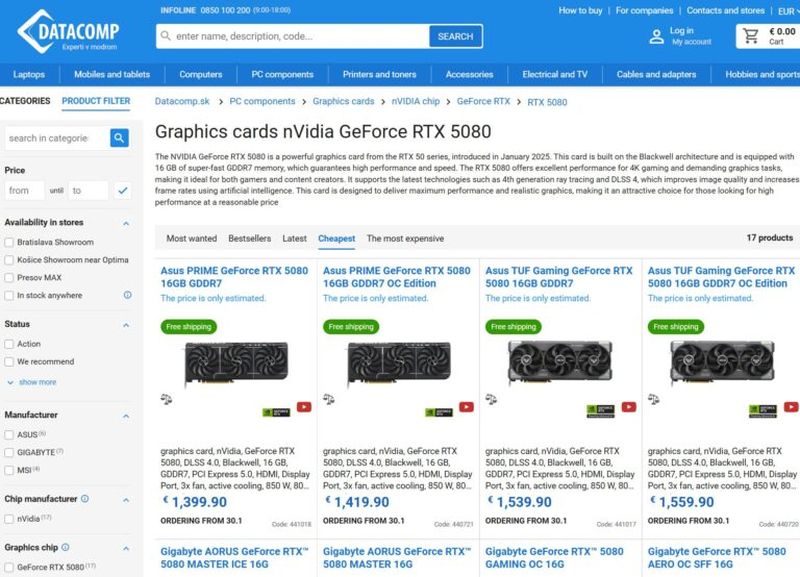The height and width of the screenshot is (577, 800).
Task: Open the PC components menu
Action: point(282,74)
